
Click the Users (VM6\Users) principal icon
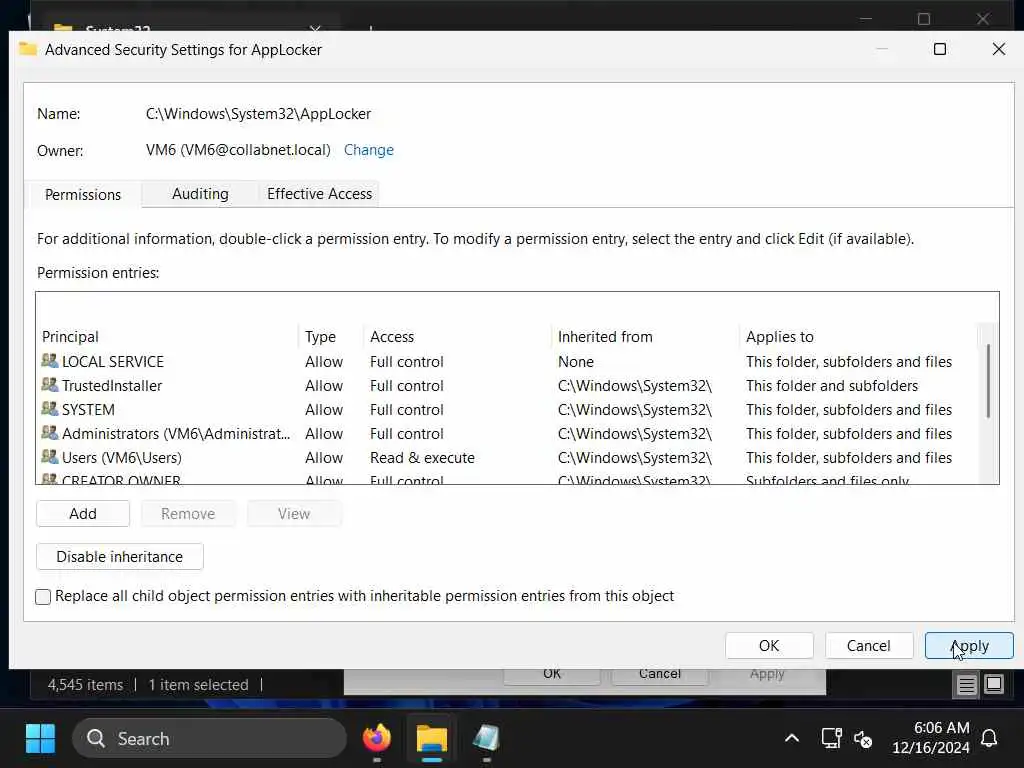pos(50,457)
